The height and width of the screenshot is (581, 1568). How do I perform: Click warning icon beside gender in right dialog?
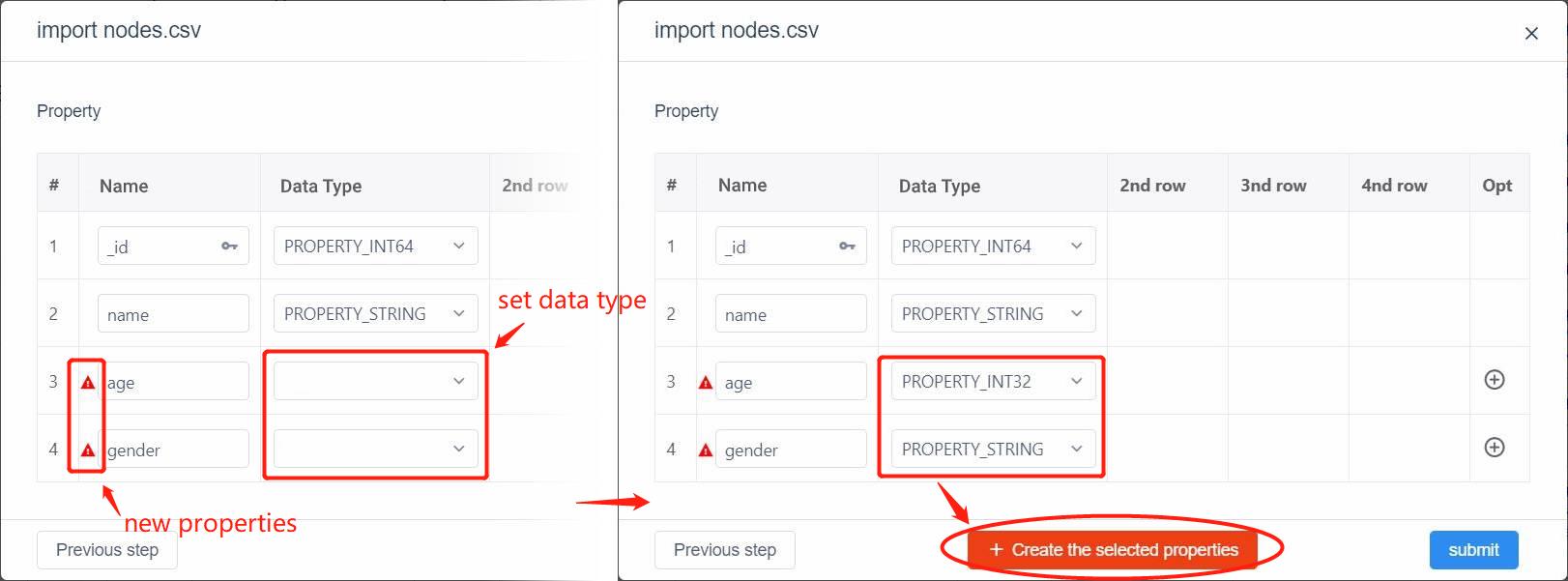point(706,450)
